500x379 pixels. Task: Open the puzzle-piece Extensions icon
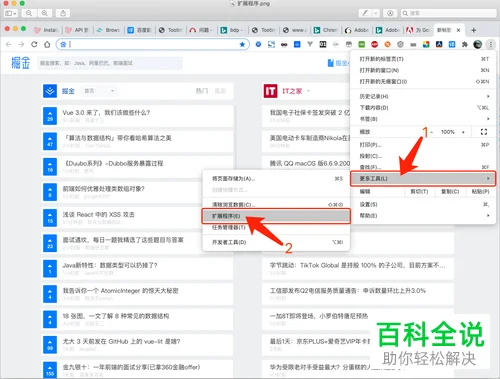(465, 44)
